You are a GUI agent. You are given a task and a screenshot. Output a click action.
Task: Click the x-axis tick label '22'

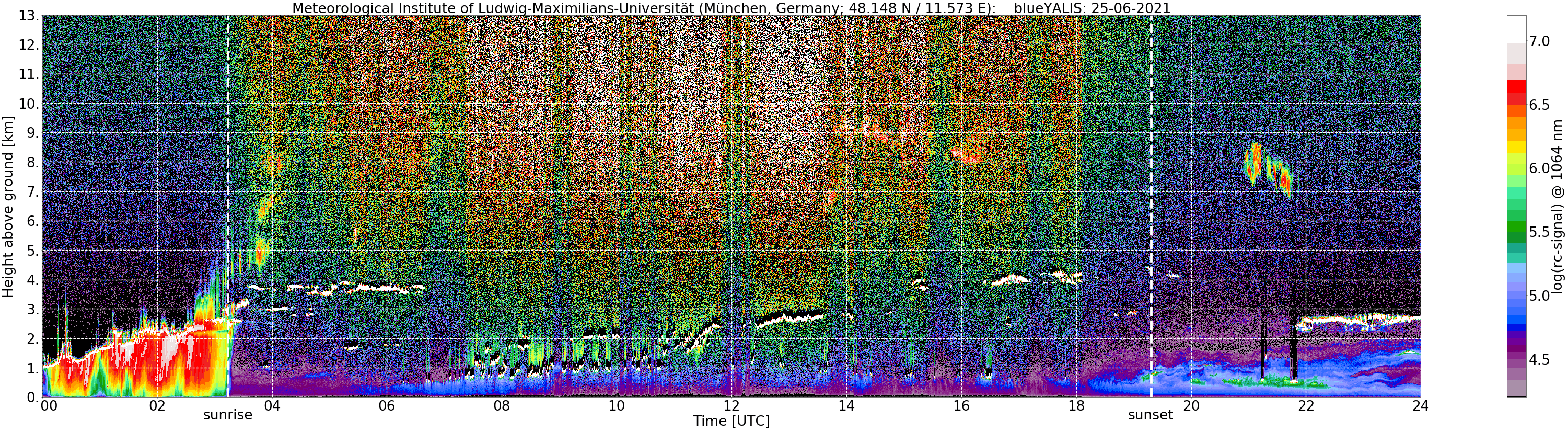1306,405
